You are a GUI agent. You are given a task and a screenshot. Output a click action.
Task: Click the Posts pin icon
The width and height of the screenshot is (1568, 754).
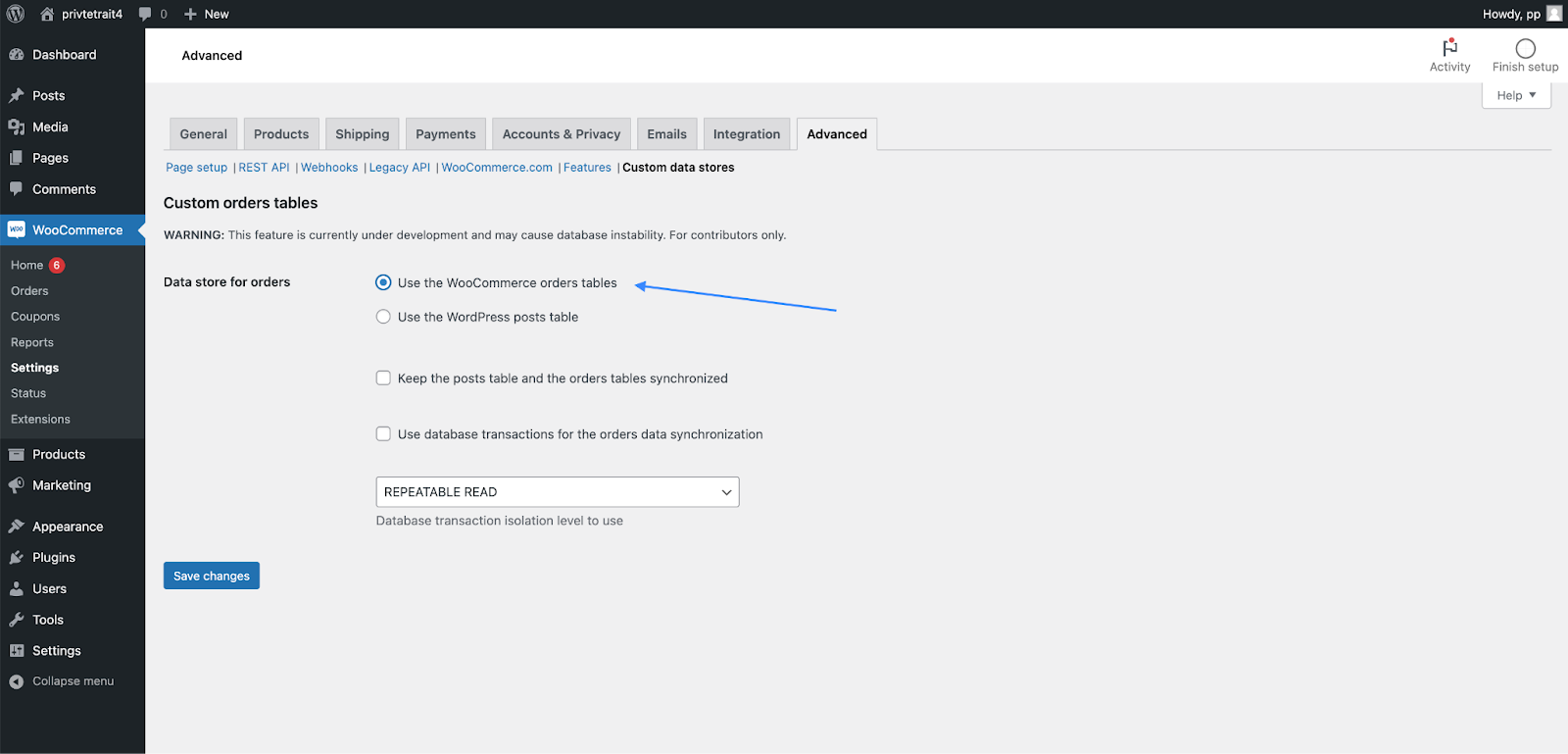pyautogui.click(x=17, y=95)
